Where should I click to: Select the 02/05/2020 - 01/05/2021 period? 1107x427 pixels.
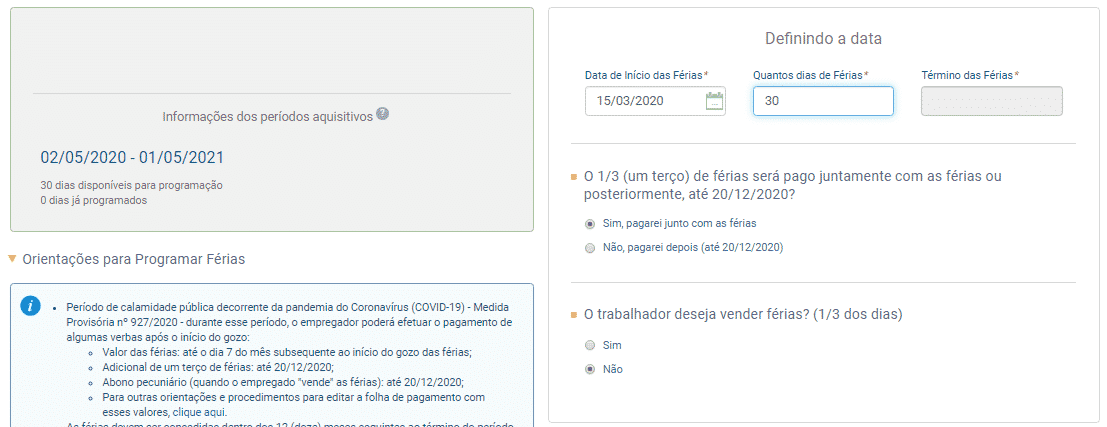[132, 158]
